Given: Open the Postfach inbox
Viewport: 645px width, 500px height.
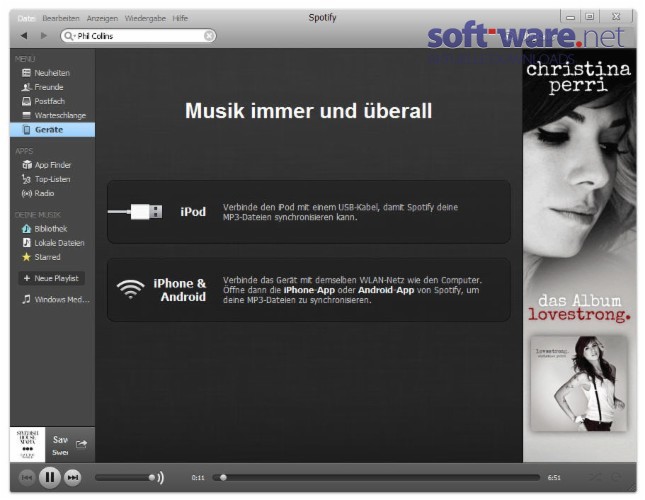Looking at the screenshot, I should (x=52, y=101).
